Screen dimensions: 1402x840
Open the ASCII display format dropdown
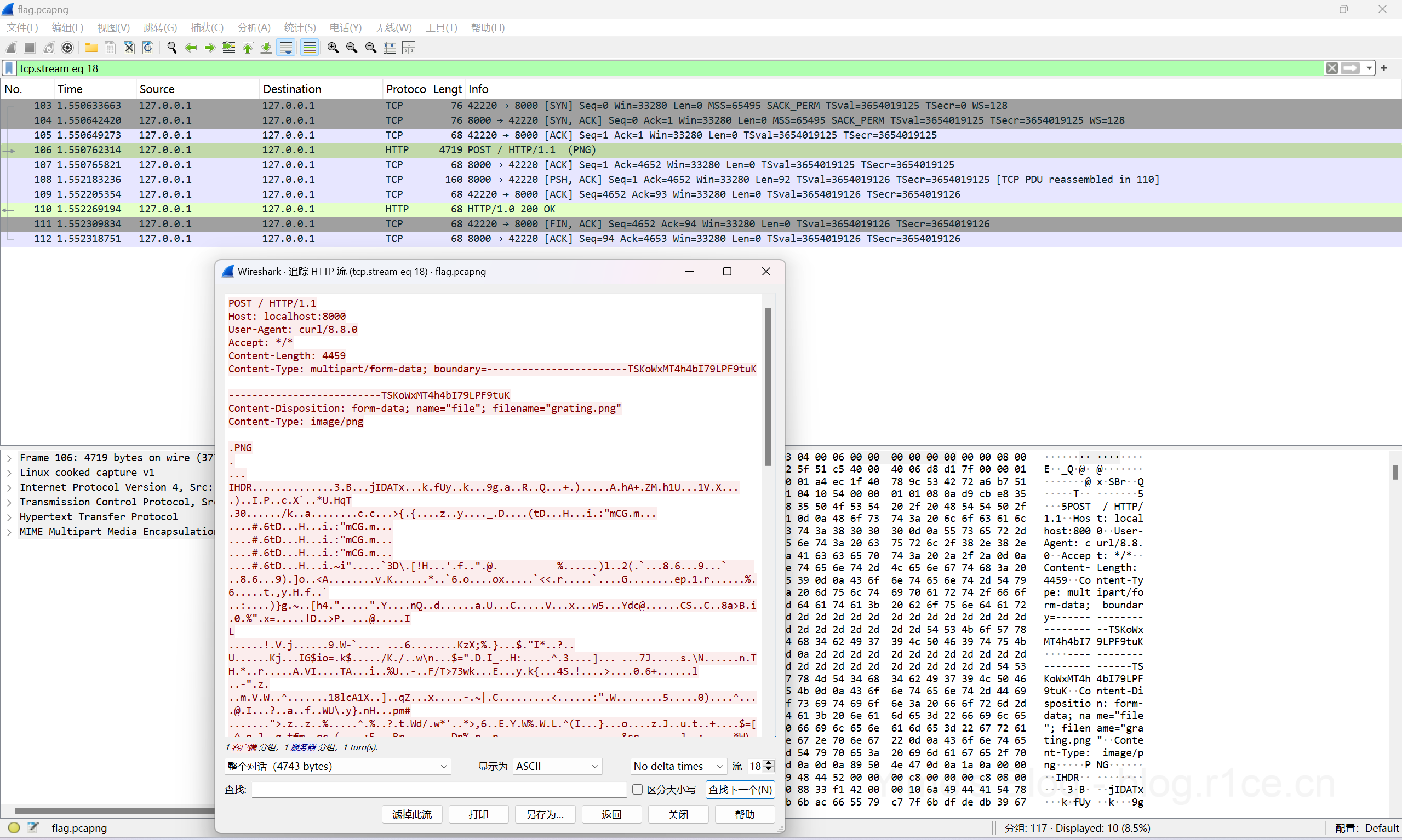(557, 767)
